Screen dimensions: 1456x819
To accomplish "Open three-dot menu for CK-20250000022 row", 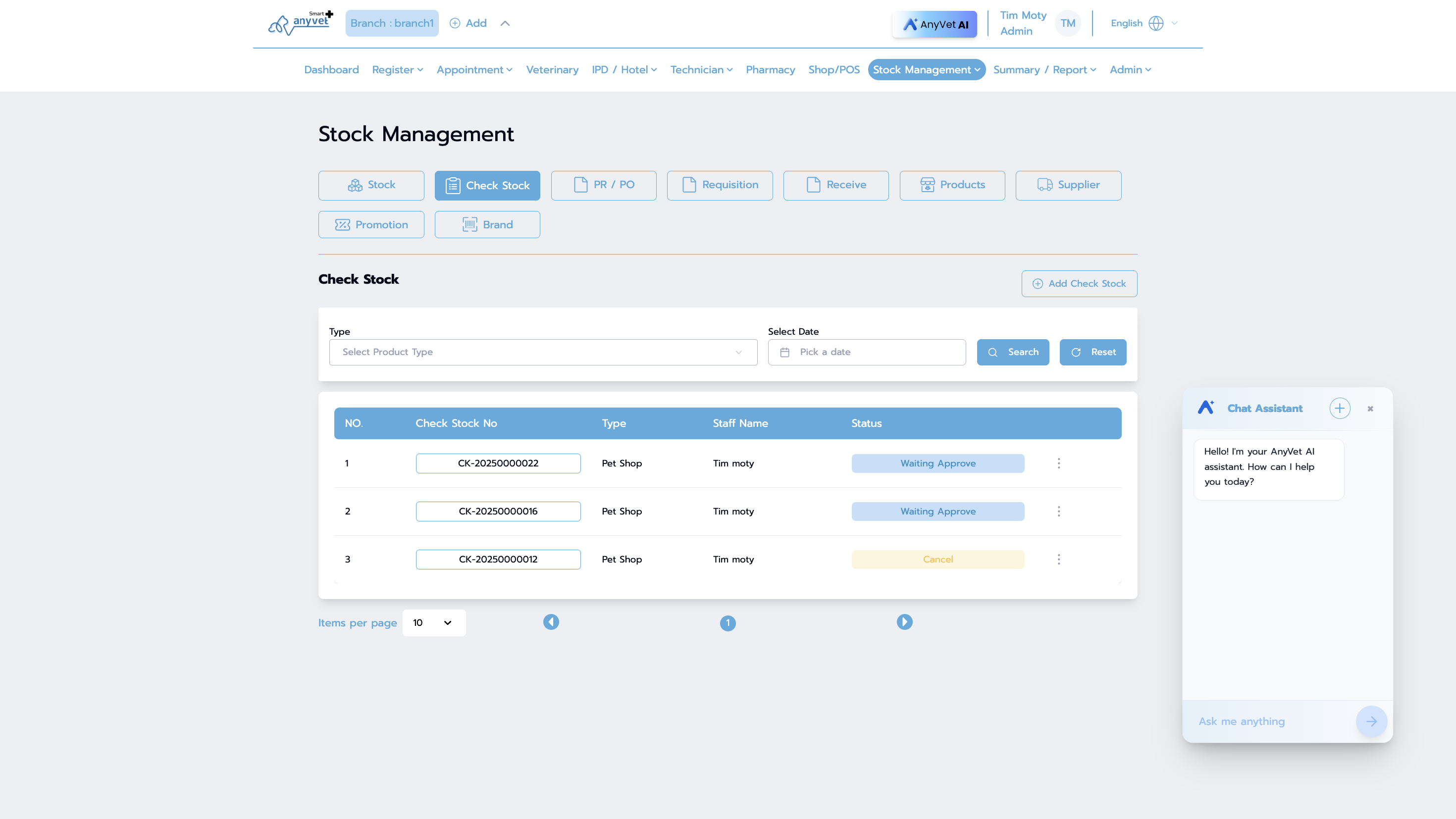I will point(1059,463).
